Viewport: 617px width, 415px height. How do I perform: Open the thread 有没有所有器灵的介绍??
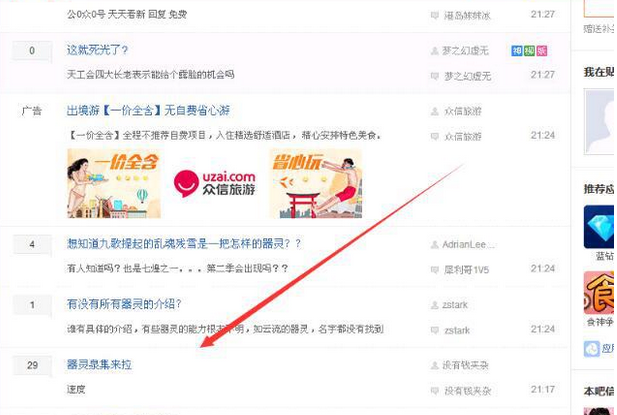pyautogui.click(x=124, y=304)
